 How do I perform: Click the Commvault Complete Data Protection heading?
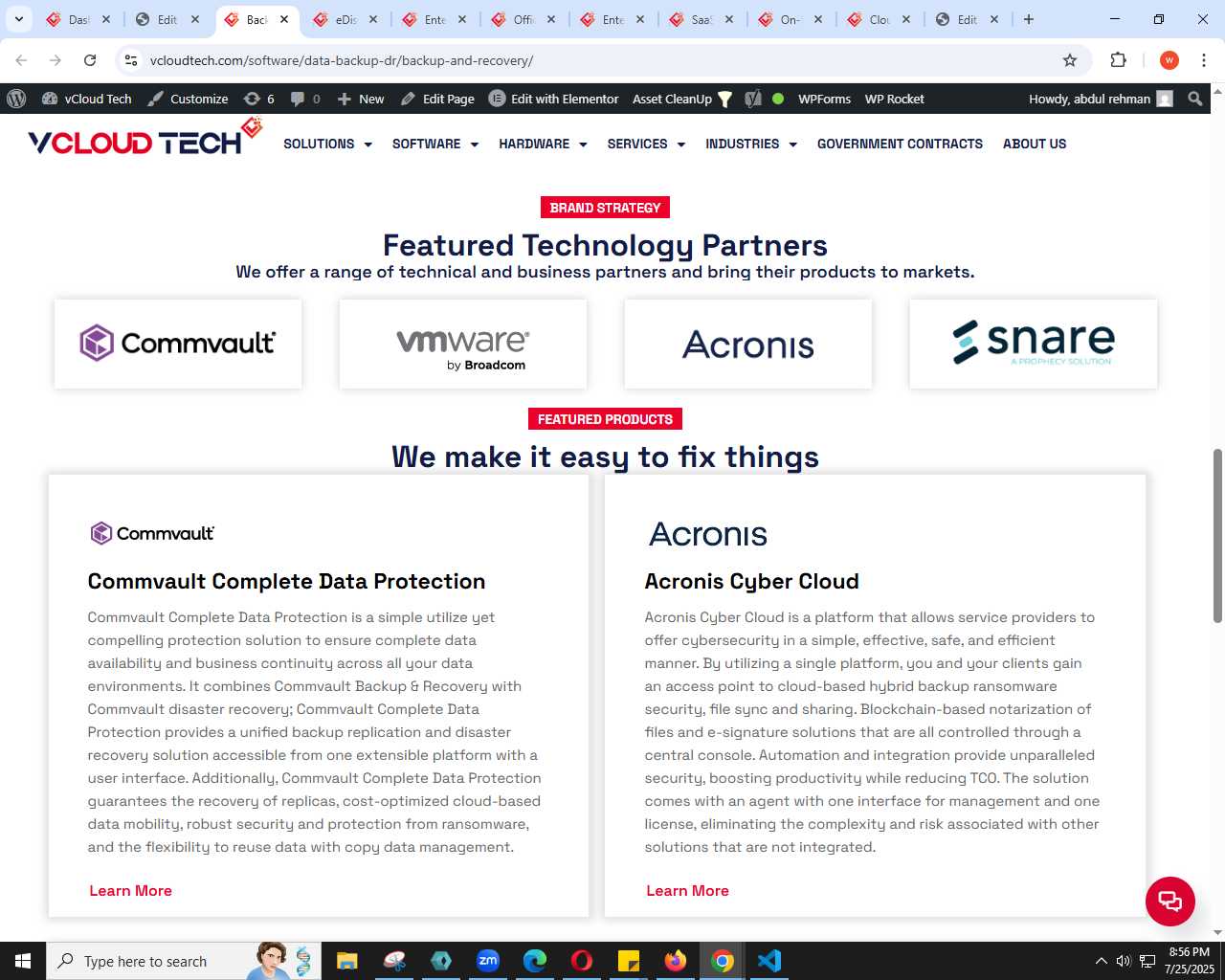[x=286, y=582]
